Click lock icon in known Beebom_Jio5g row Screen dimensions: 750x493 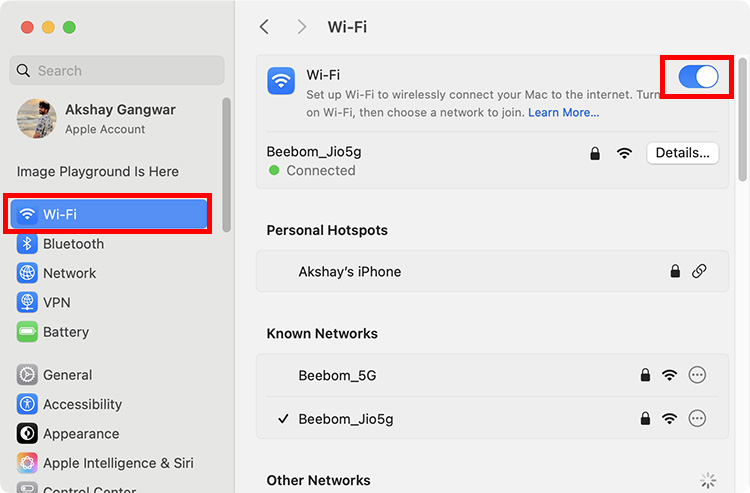645,418
